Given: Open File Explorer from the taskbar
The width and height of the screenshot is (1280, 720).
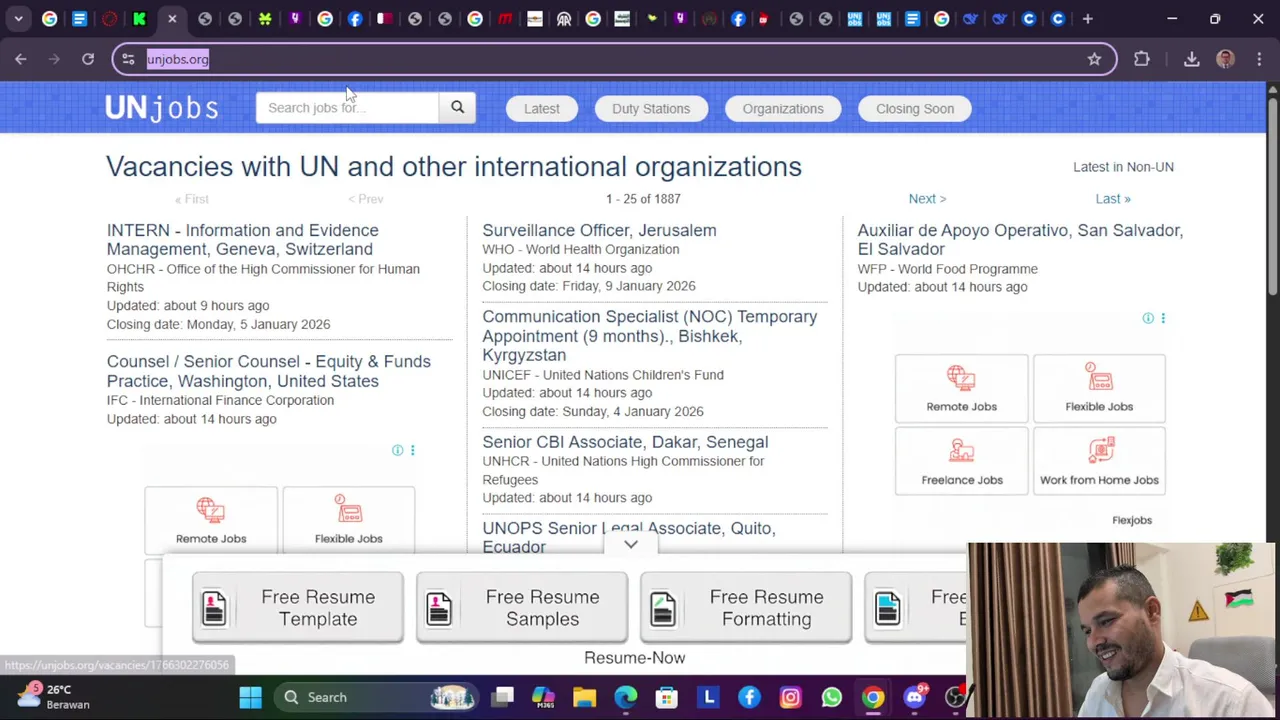Looking at the screenshot, I should point(584,697).
